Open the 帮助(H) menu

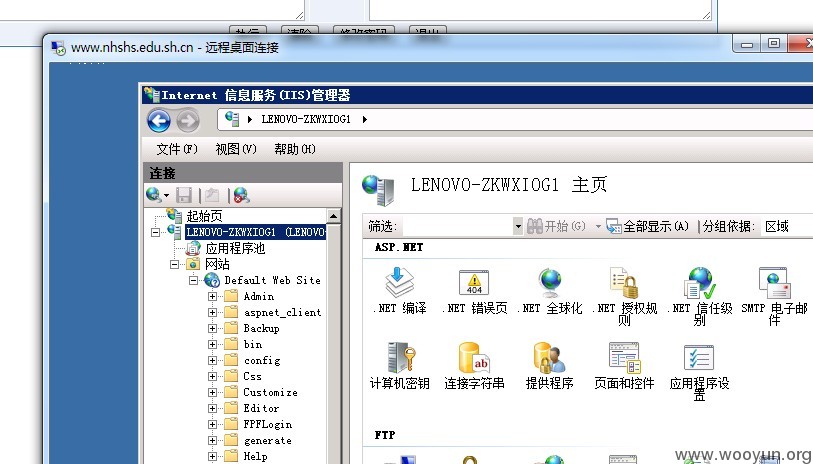click(295, 149)
